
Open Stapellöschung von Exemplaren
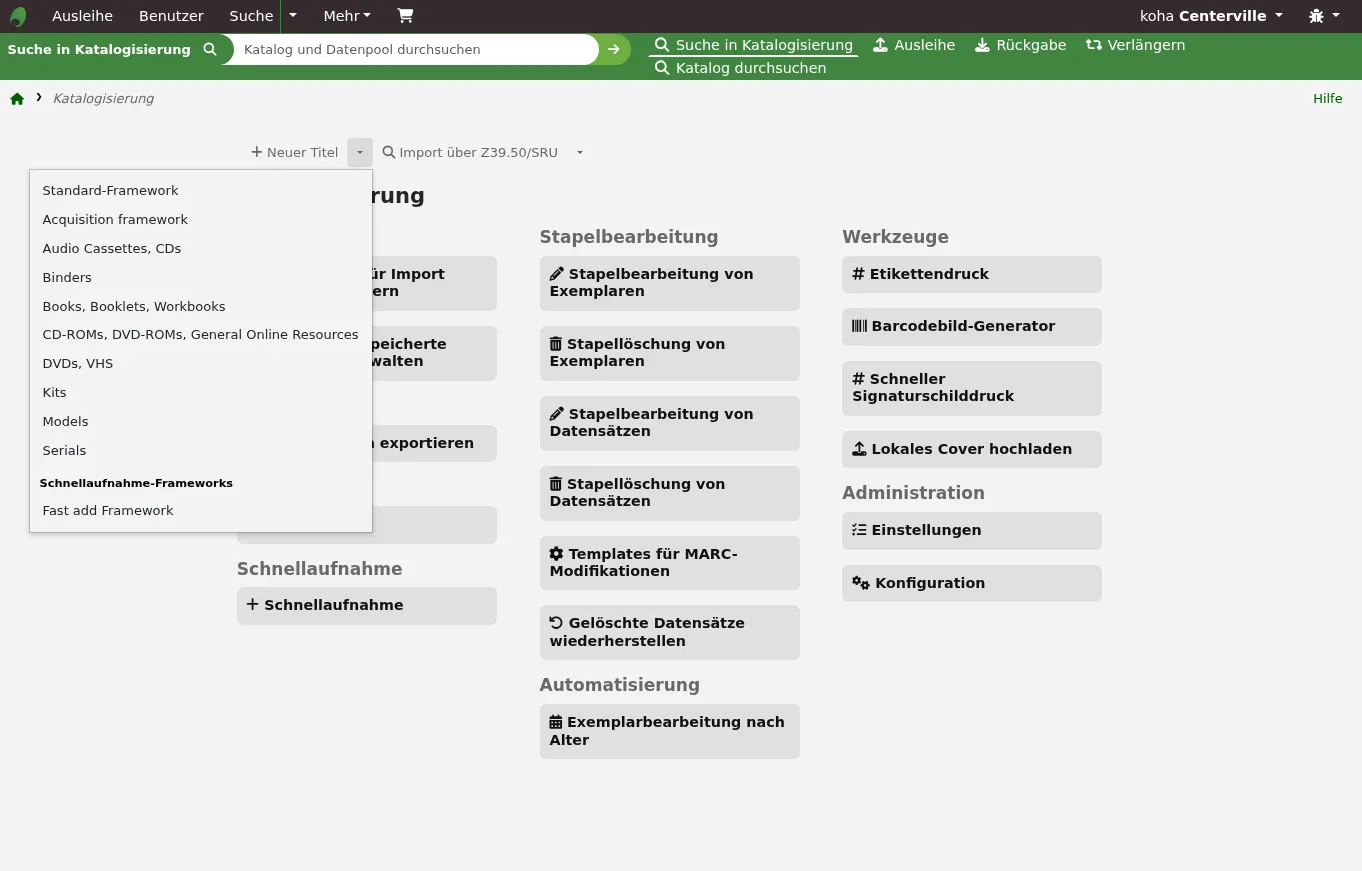coord(670,353)
